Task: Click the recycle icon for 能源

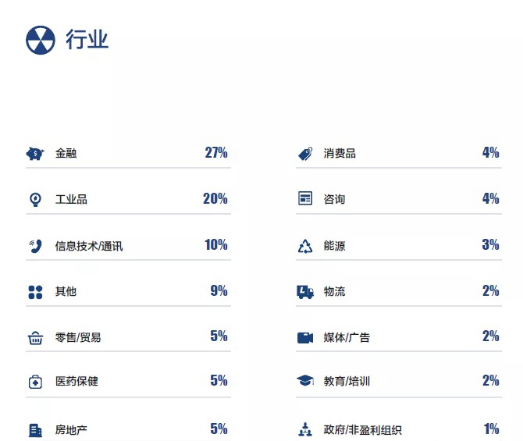Action: (x=305, y=246)
